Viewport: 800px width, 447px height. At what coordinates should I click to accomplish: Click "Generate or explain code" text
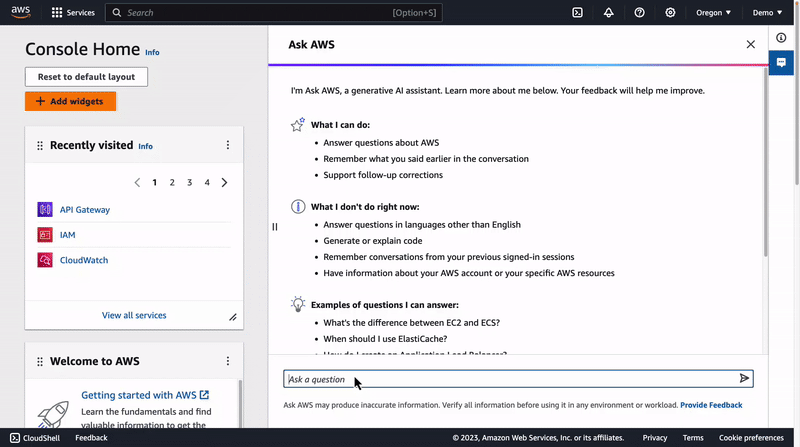click(x=372, y=241)
